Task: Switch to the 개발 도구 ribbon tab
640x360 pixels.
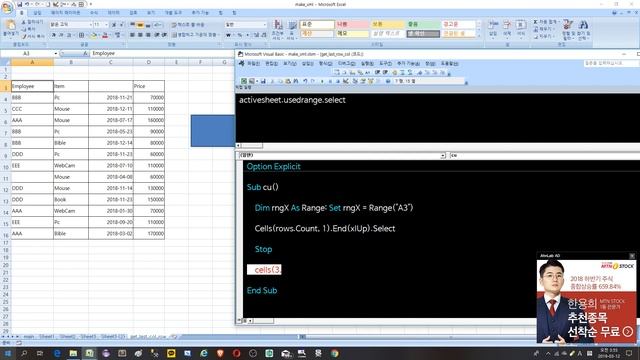Action: pyautogui.click(x=173, y=13)
